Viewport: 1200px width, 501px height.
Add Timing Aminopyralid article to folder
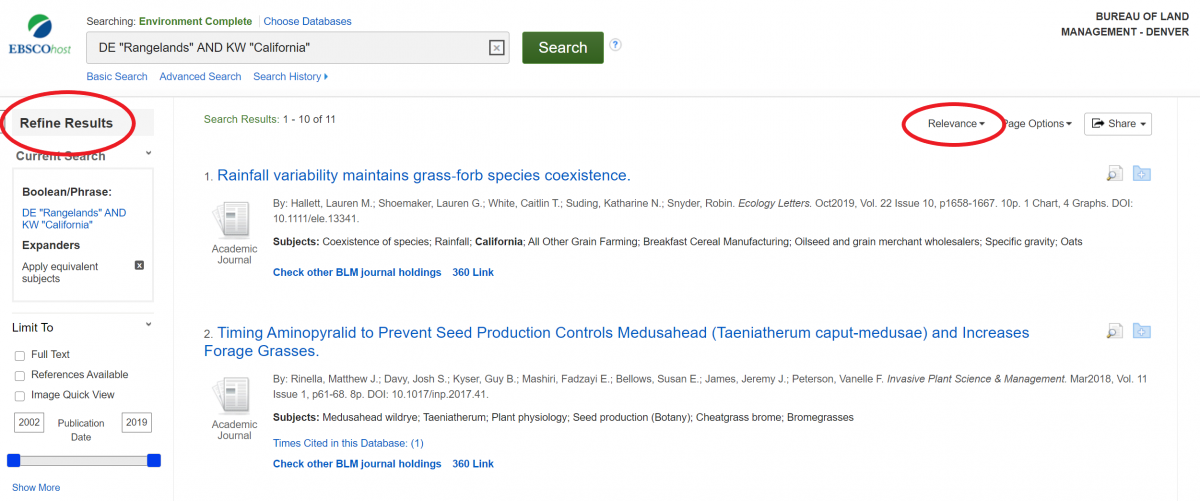click(x=1142, y=331)
